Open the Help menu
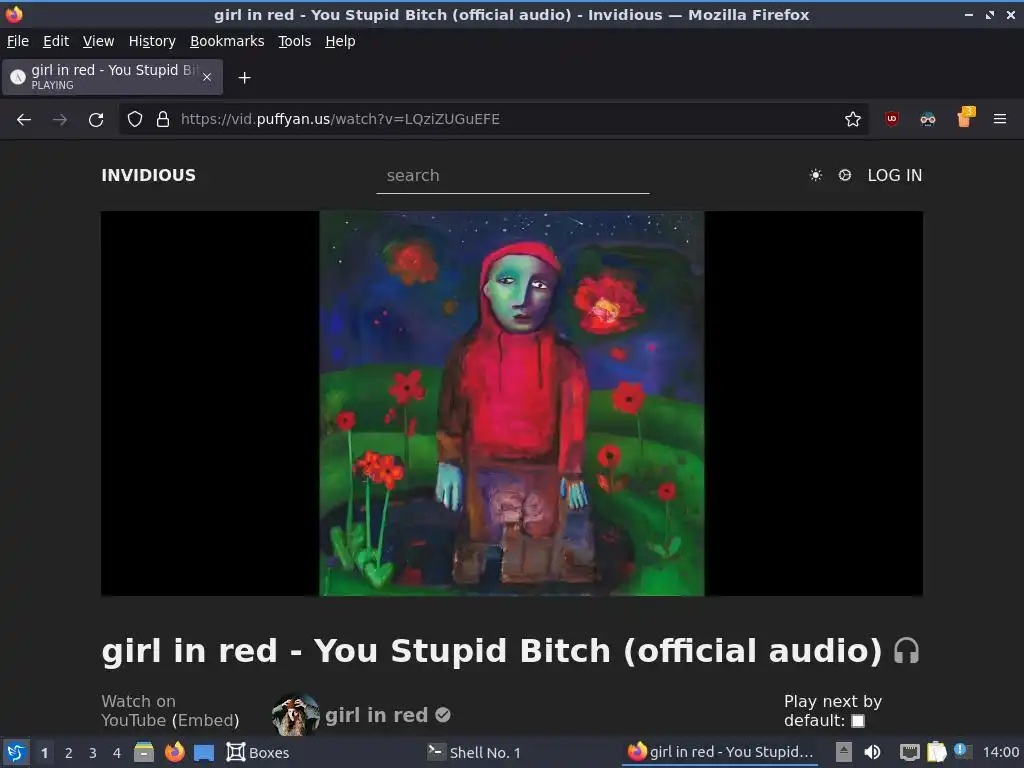The width and height of the screenshot is (1024, 768). pyautogui.click(x=340, y=41)
